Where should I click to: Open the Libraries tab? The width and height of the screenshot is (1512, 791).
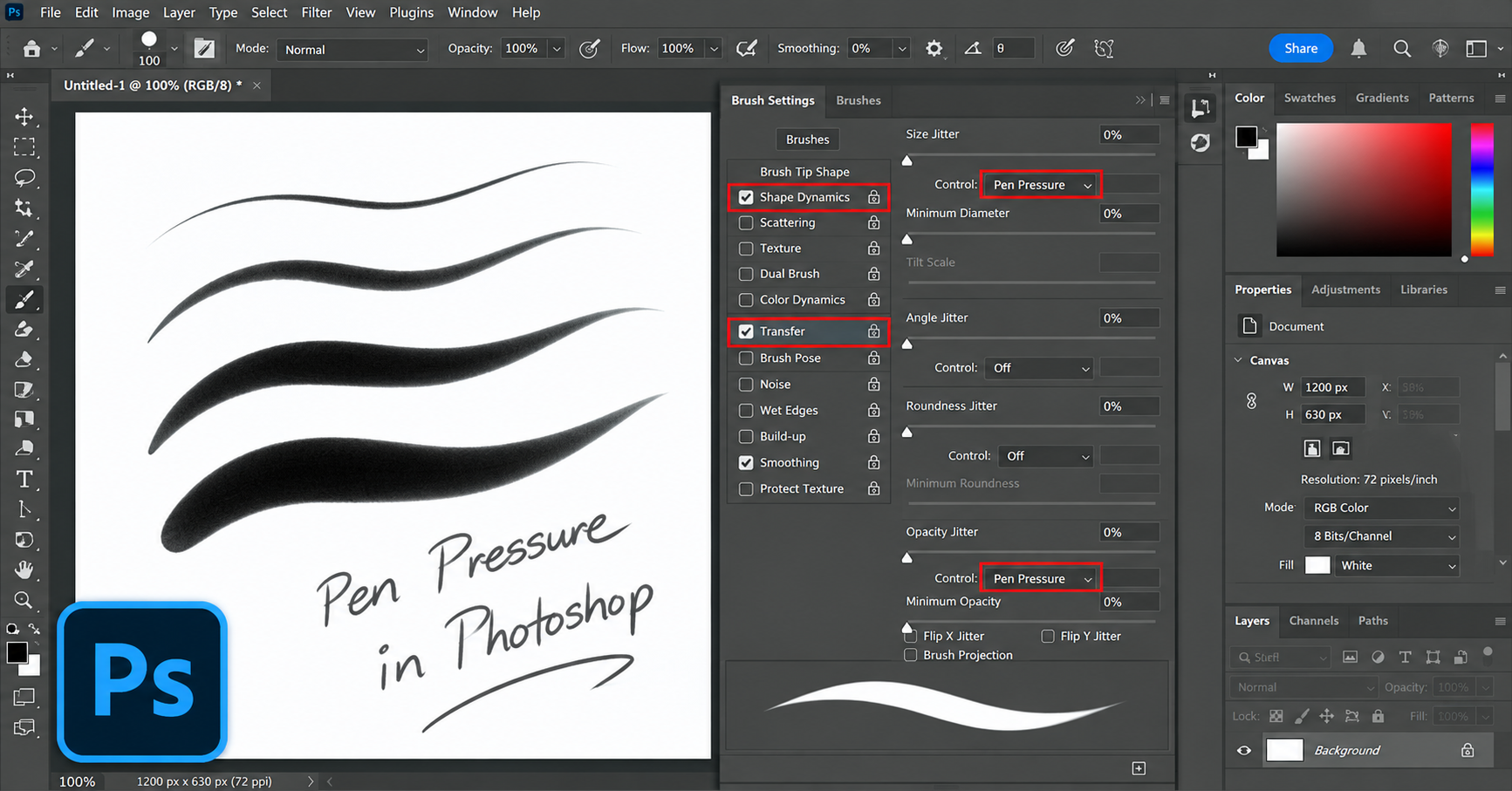[x=1424, y=290]
